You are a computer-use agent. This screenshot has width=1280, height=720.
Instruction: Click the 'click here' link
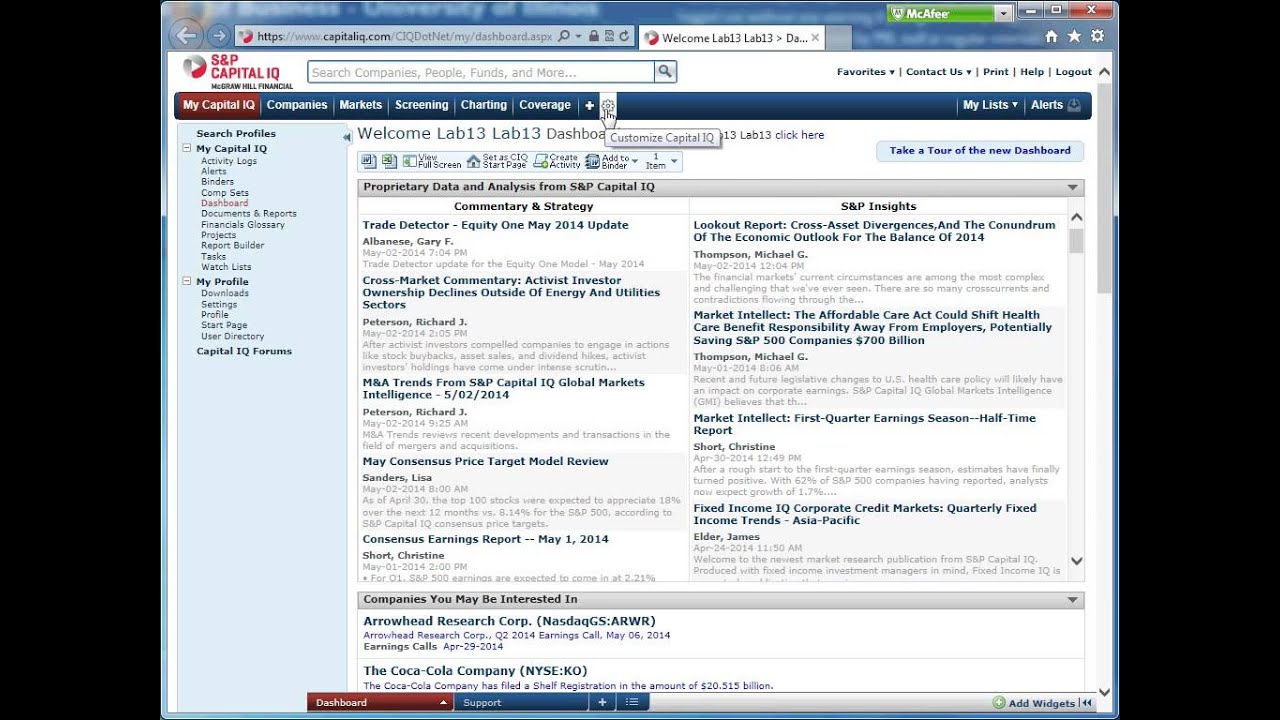(x=799, y=135)
